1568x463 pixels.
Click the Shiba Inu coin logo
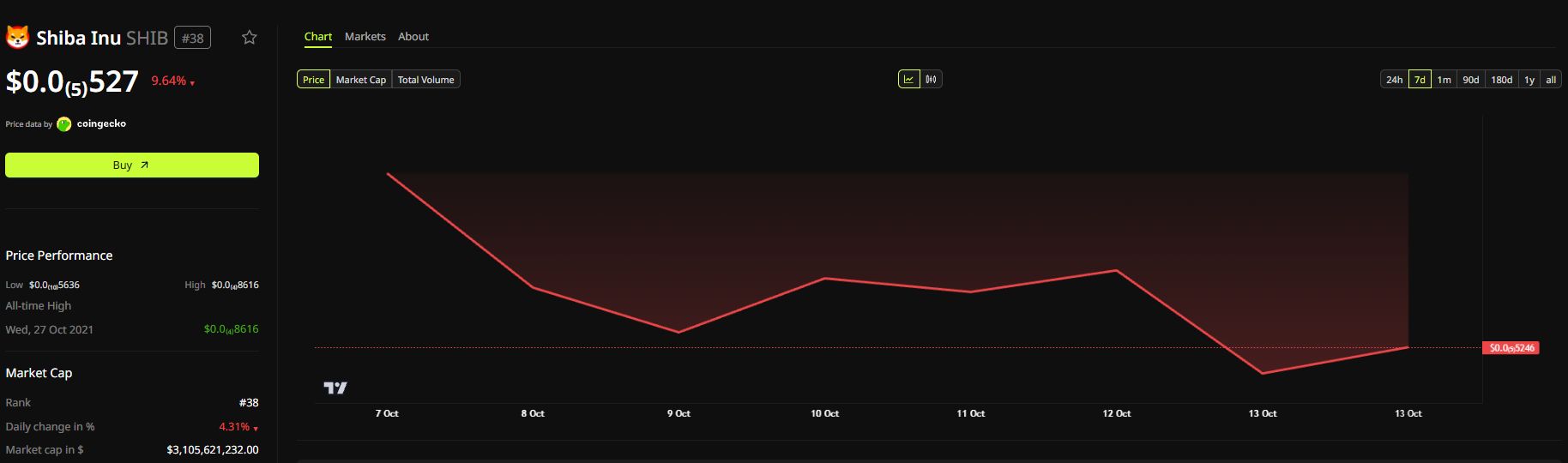17,37
